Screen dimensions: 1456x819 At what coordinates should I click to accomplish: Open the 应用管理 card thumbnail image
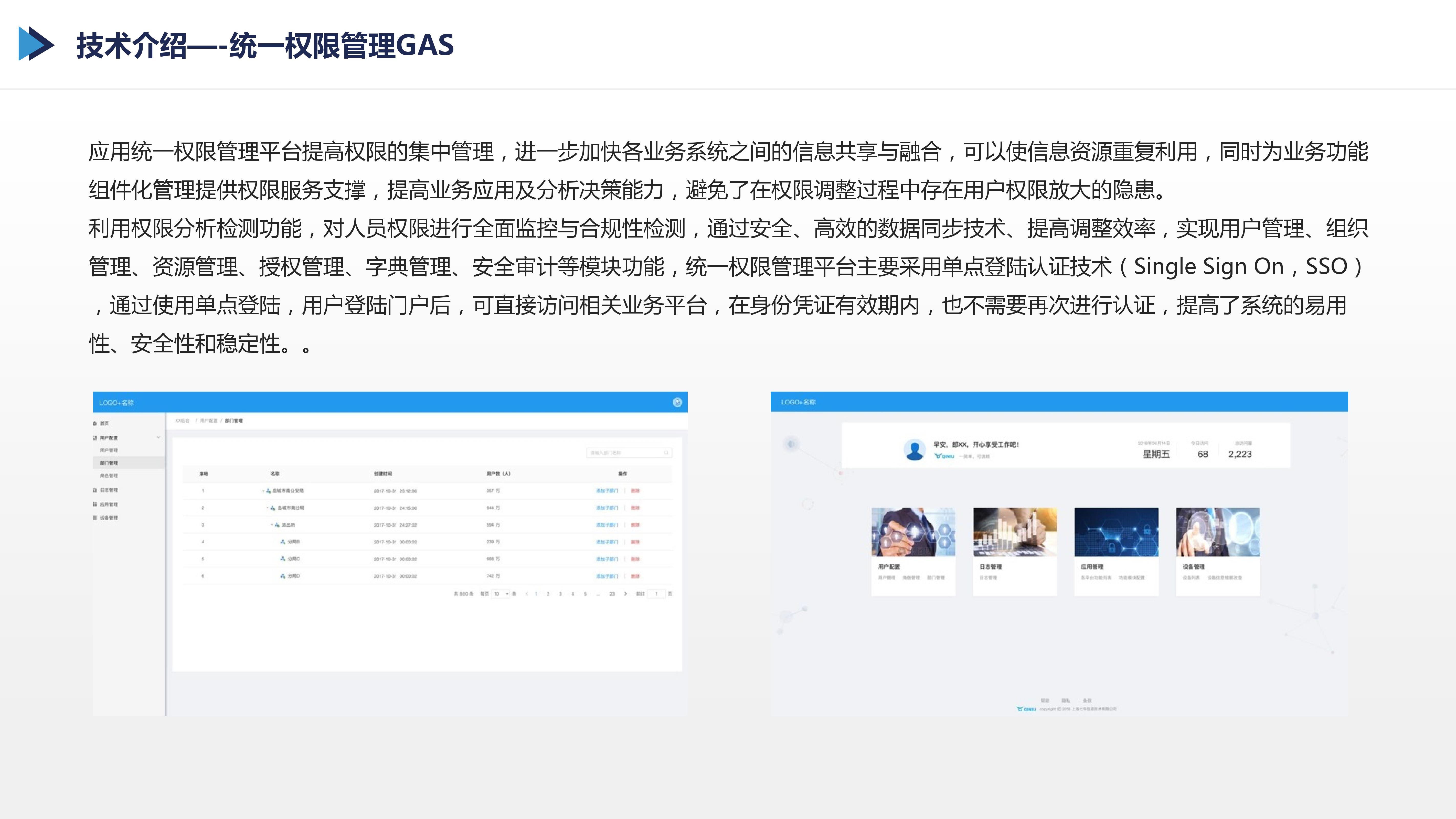pyautogui.click(x=1116, y=532)
